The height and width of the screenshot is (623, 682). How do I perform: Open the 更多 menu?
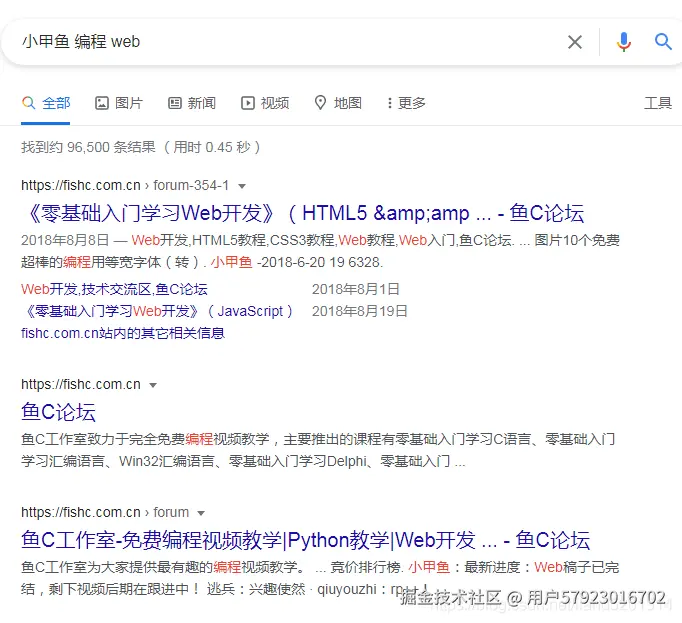tap(406, 103)
